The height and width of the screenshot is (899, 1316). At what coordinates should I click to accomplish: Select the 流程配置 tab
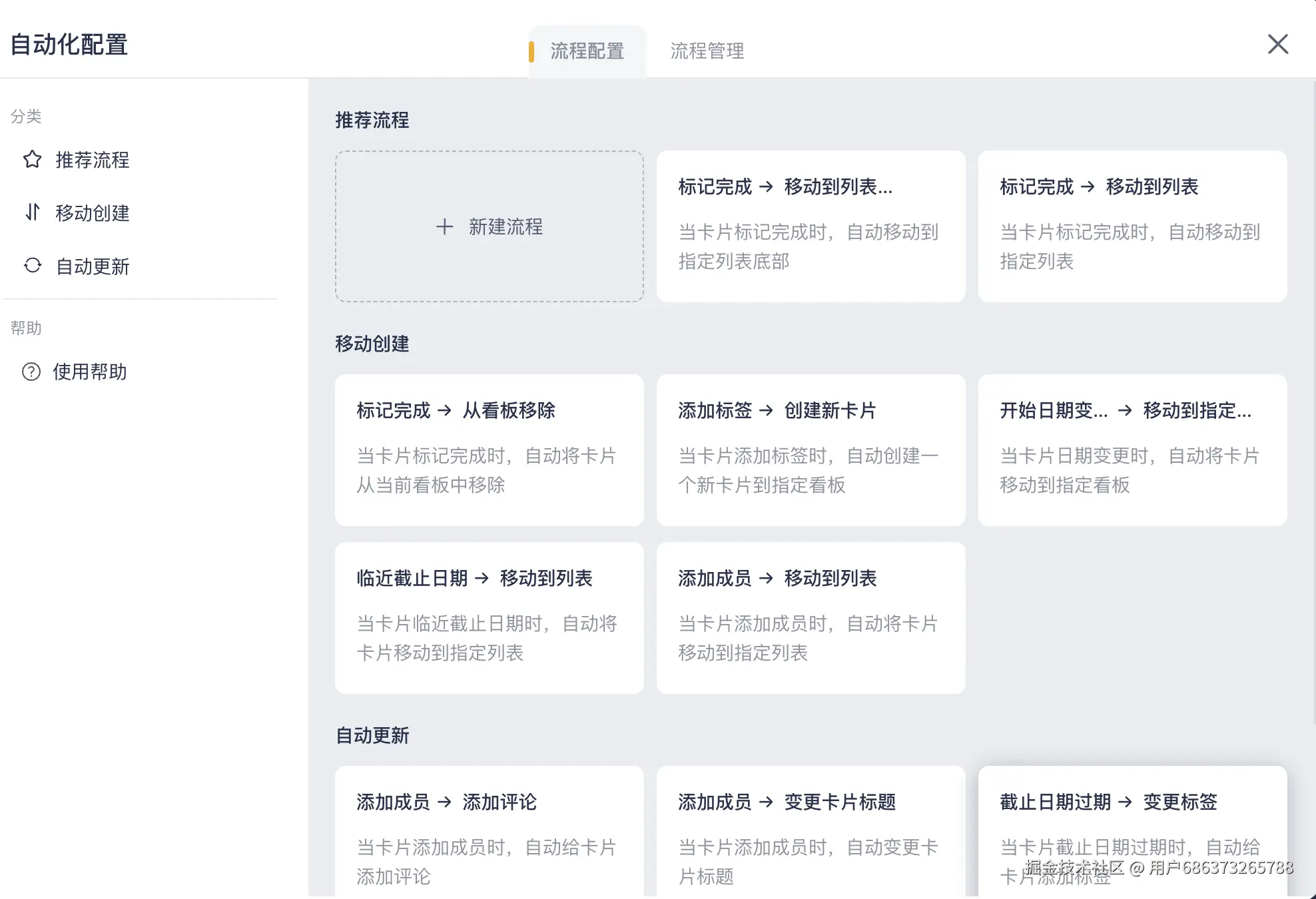click(x=586, y=51)
